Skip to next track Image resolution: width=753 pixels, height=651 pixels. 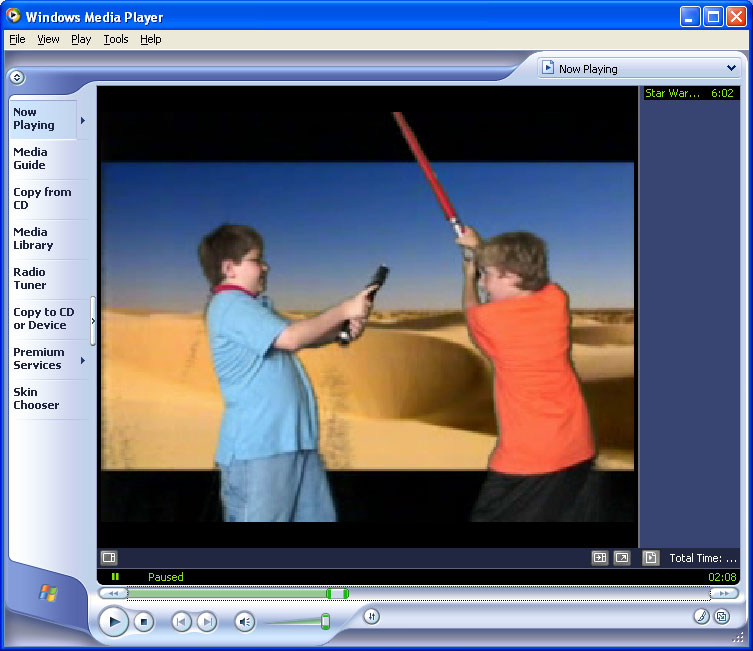[x=206, y=622]
